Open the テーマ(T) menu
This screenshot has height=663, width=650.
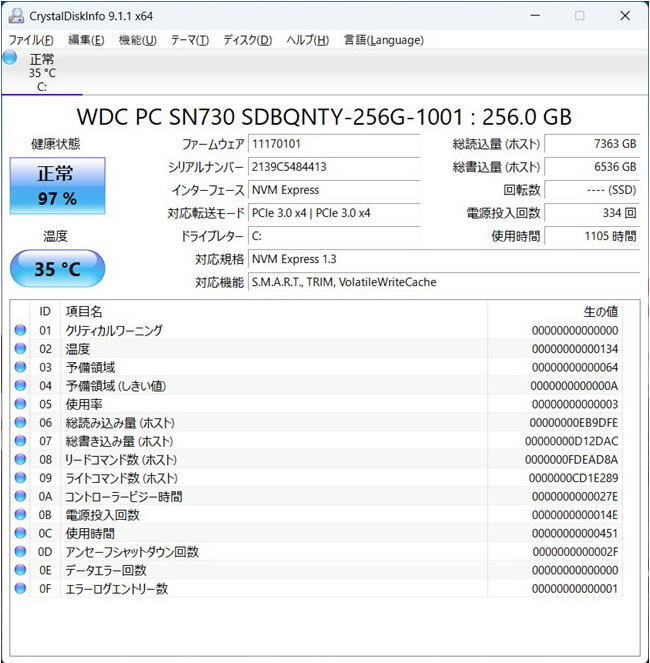pyautogui.click(x=190, y=40)
